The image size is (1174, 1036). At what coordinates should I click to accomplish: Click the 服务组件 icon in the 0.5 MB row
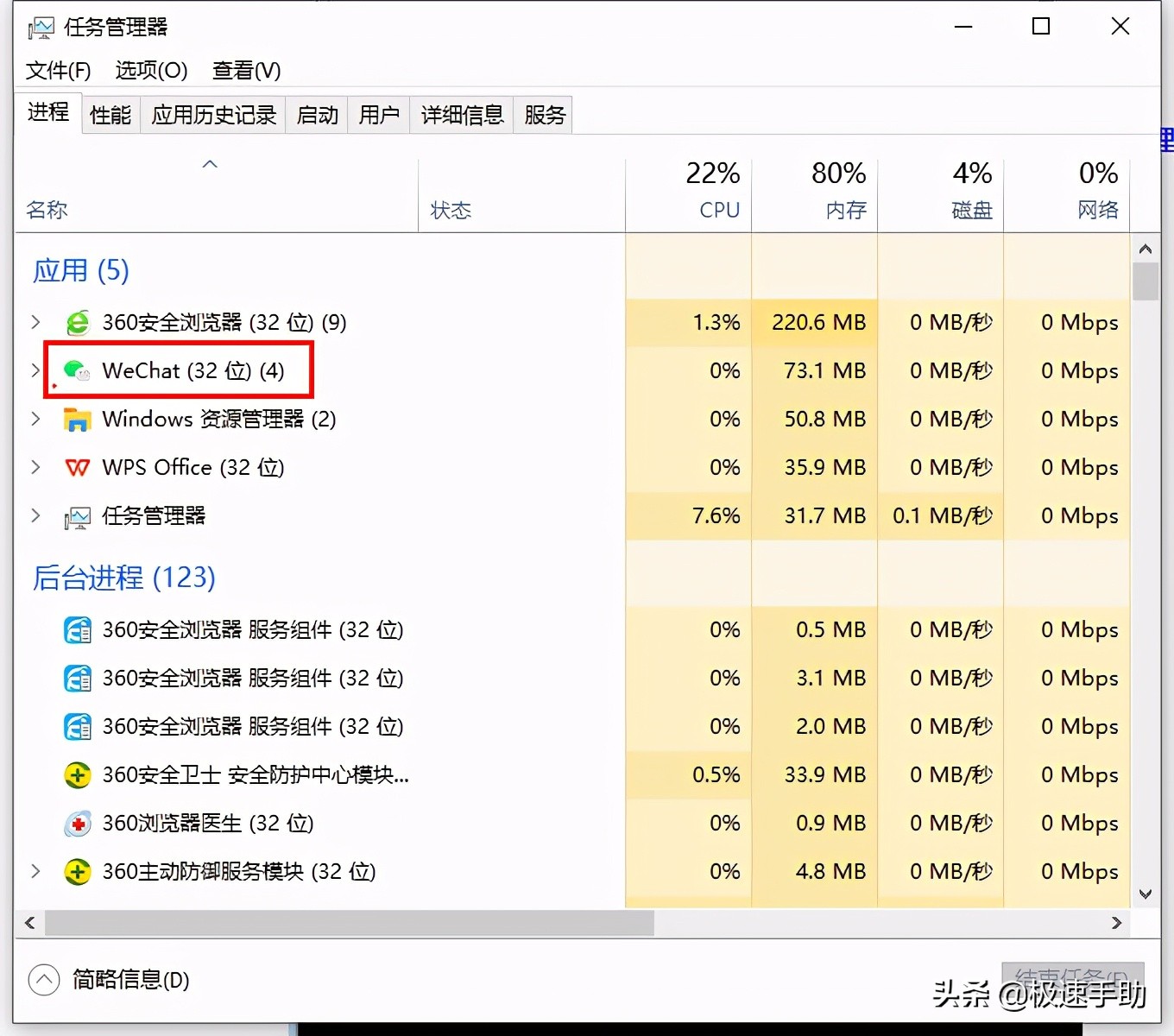78,630
